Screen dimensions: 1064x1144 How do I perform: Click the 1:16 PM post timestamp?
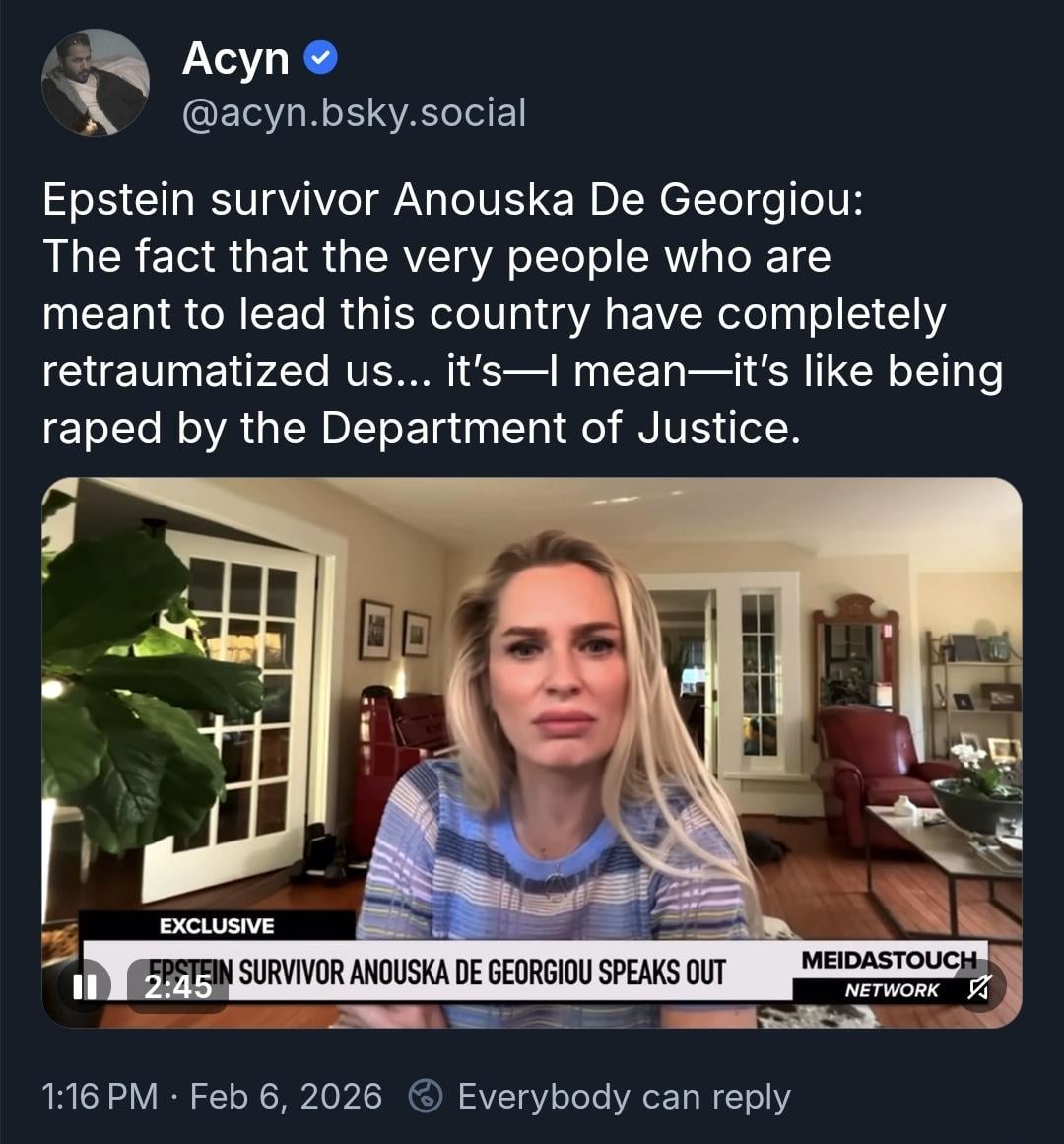pos(100,1096)
